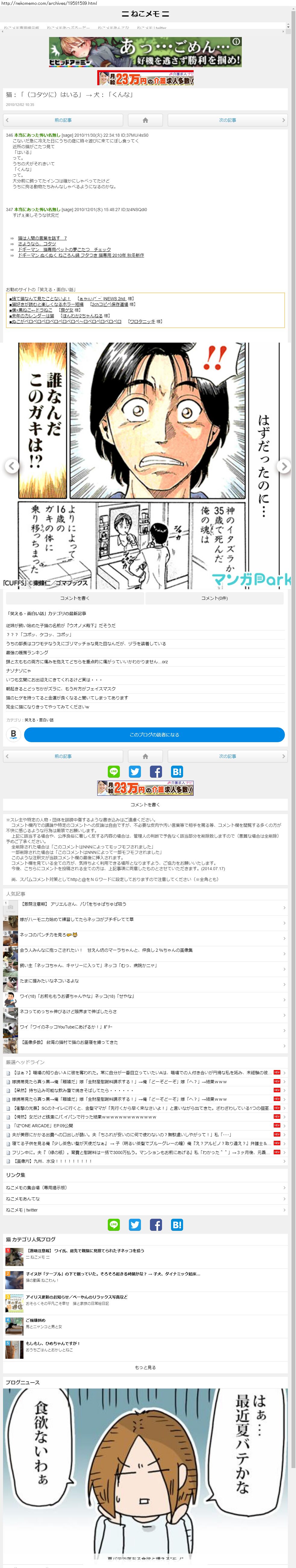Open ねこメモ専用掲示板 header tab
The image size is (296, 1568).
(22, 28)
